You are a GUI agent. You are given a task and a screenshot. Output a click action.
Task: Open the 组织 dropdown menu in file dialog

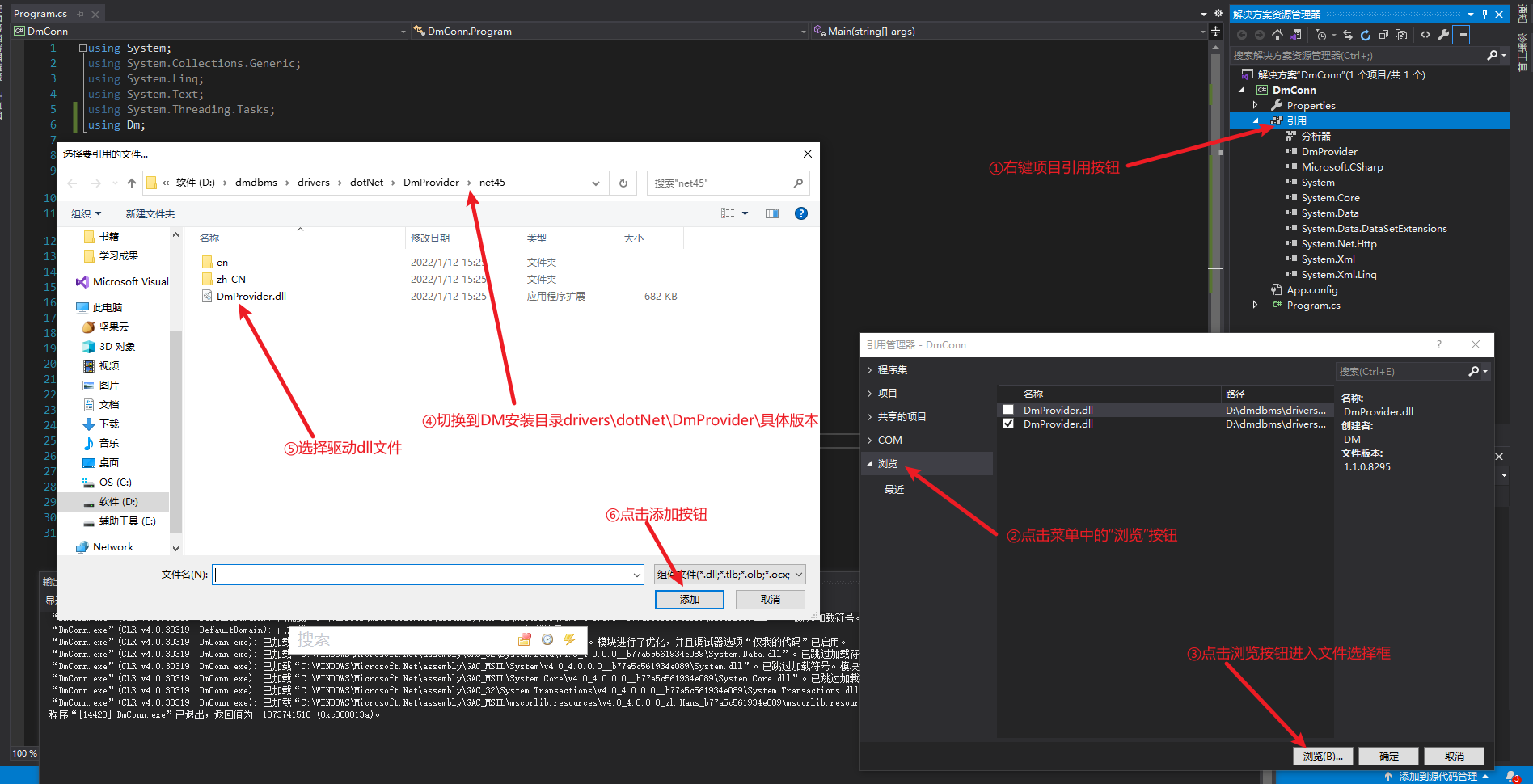(x=87, y=214)
